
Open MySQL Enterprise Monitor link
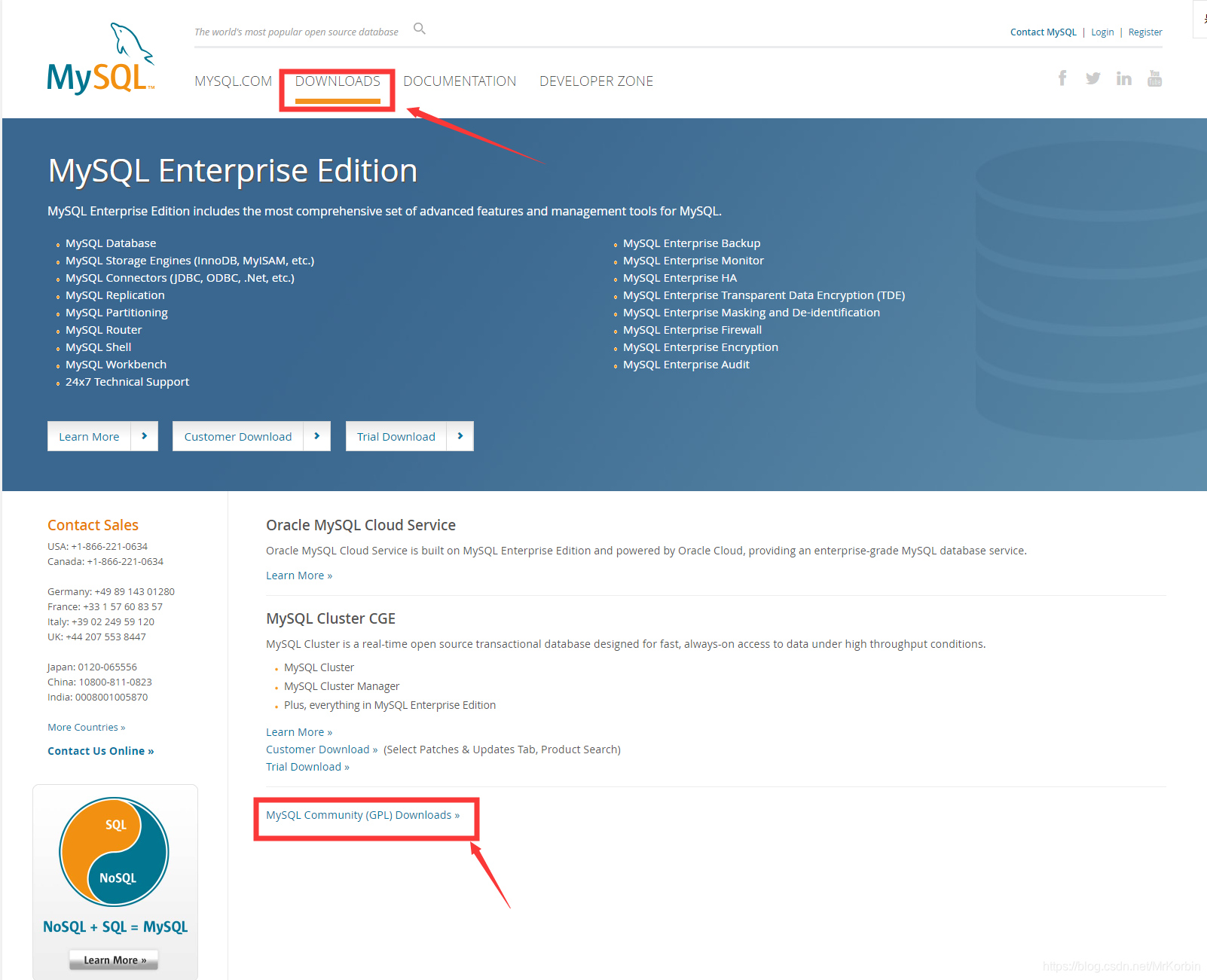pos(693,261)
